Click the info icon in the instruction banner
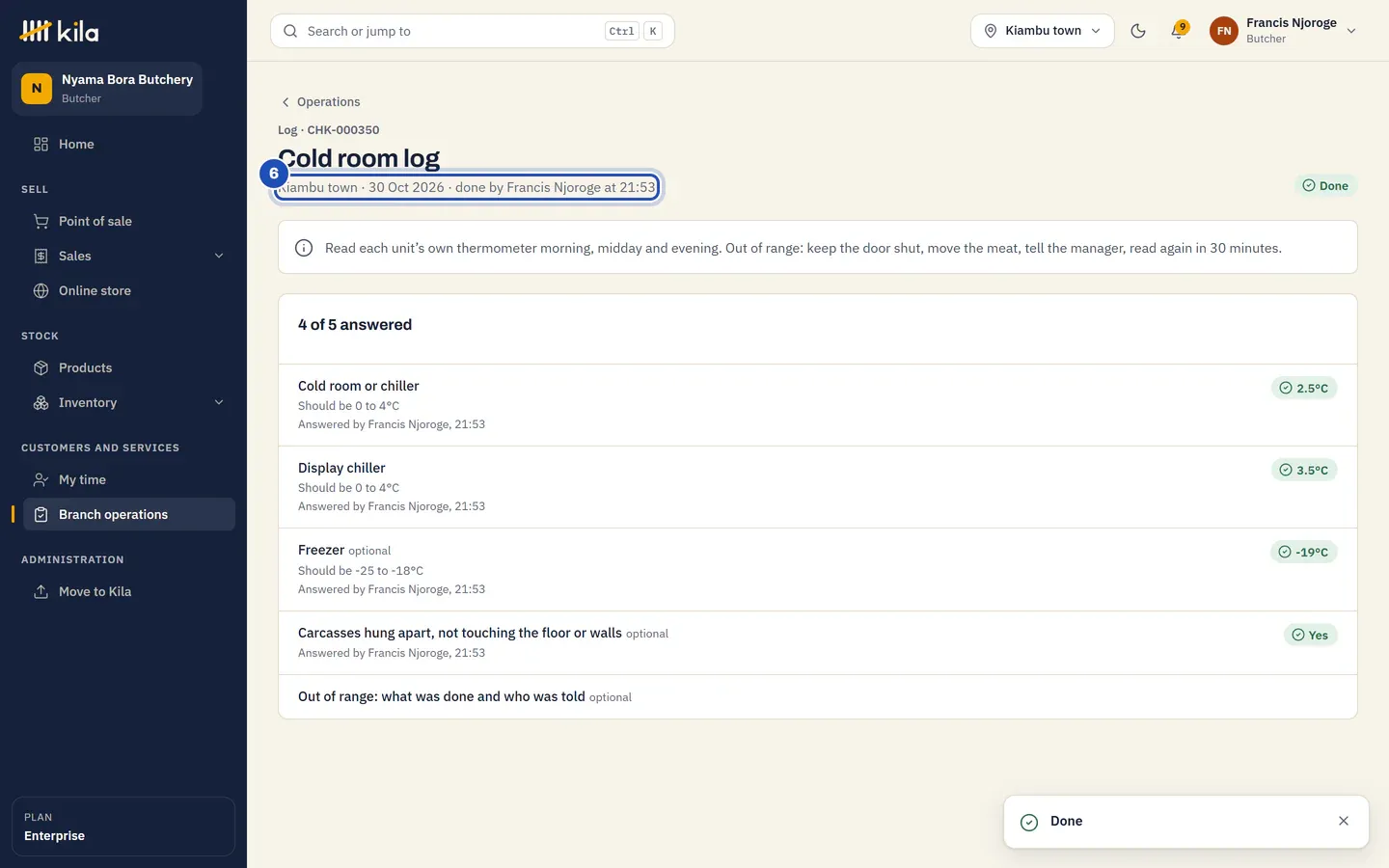 point(304,248)
